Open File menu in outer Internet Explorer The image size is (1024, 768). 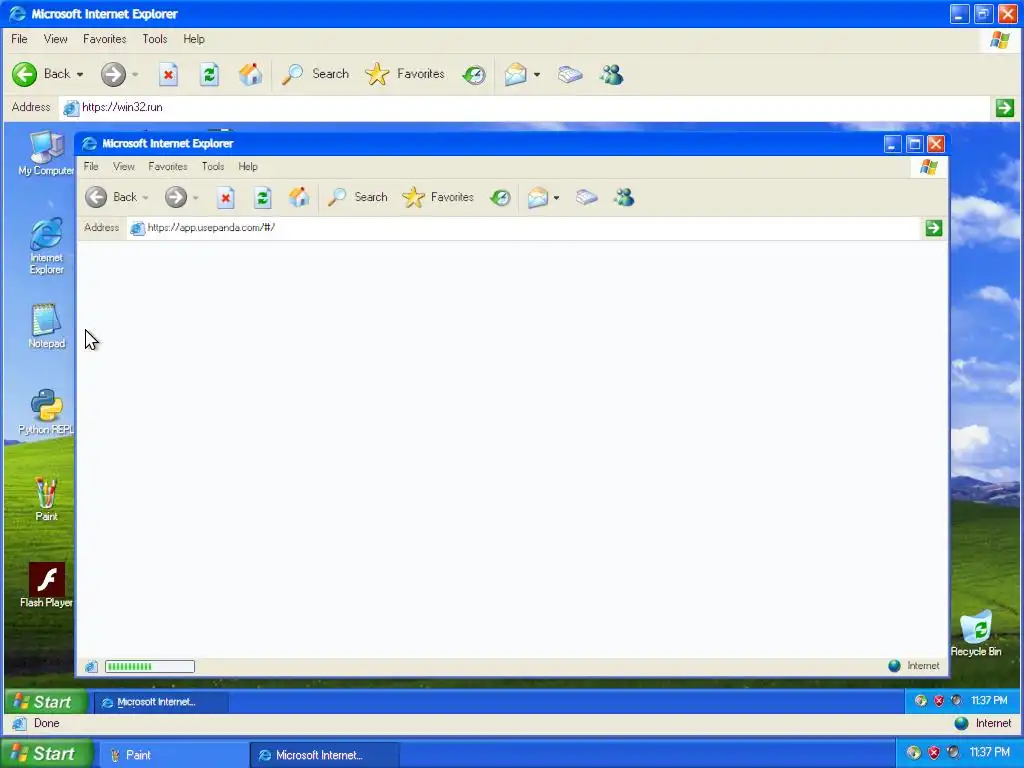tap(19, 39)
